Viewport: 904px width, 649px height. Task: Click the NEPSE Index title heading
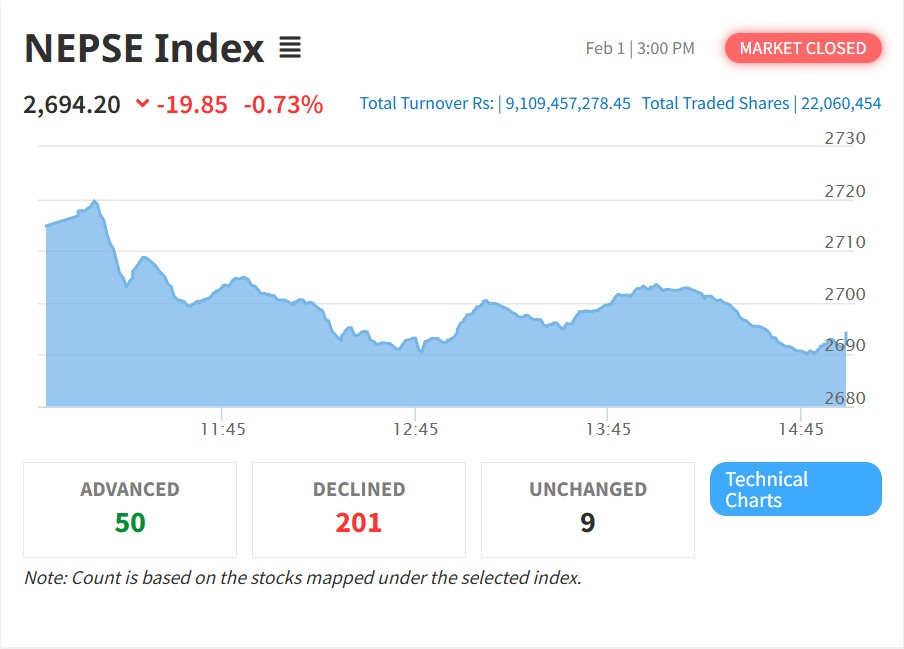tap(144, 48)
